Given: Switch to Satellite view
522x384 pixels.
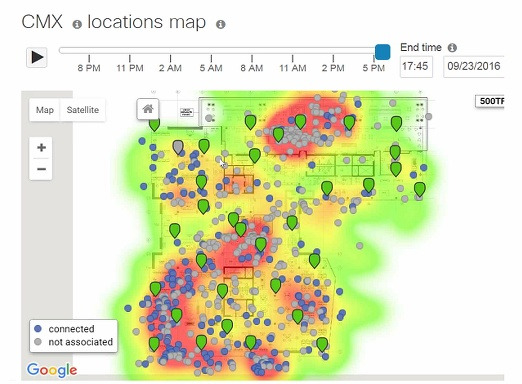Looking at the screenshot, I should point(83,110).
